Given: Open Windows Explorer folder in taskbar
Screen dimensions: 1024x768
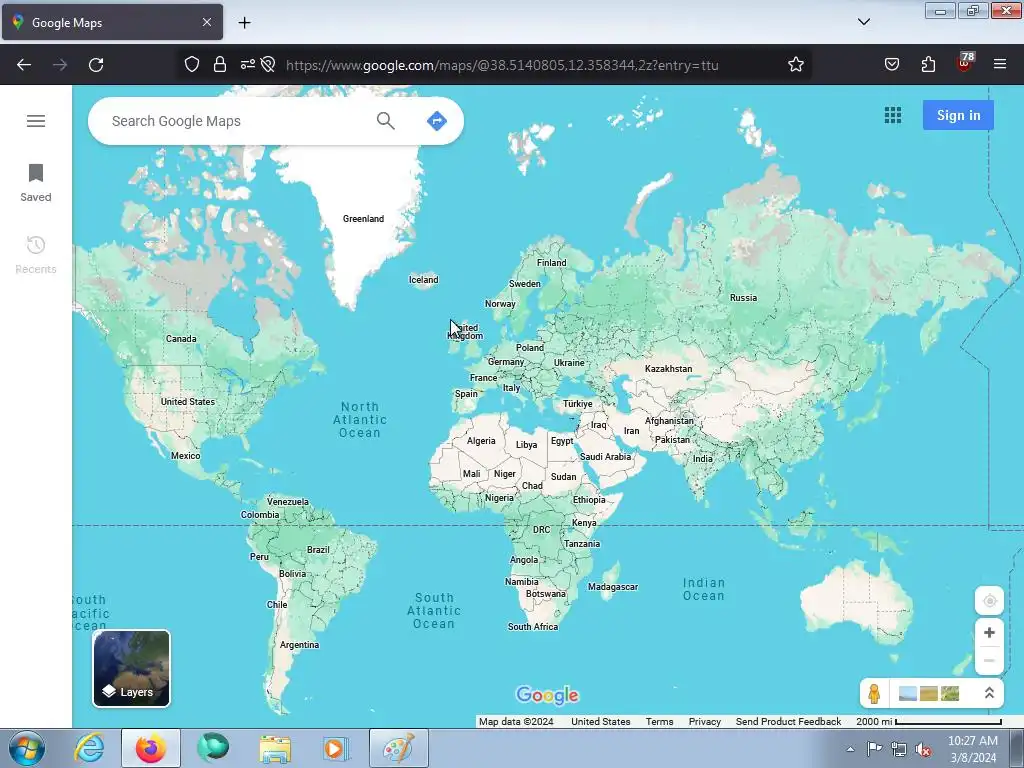Looking at the screenshot, I should point(275,748).
